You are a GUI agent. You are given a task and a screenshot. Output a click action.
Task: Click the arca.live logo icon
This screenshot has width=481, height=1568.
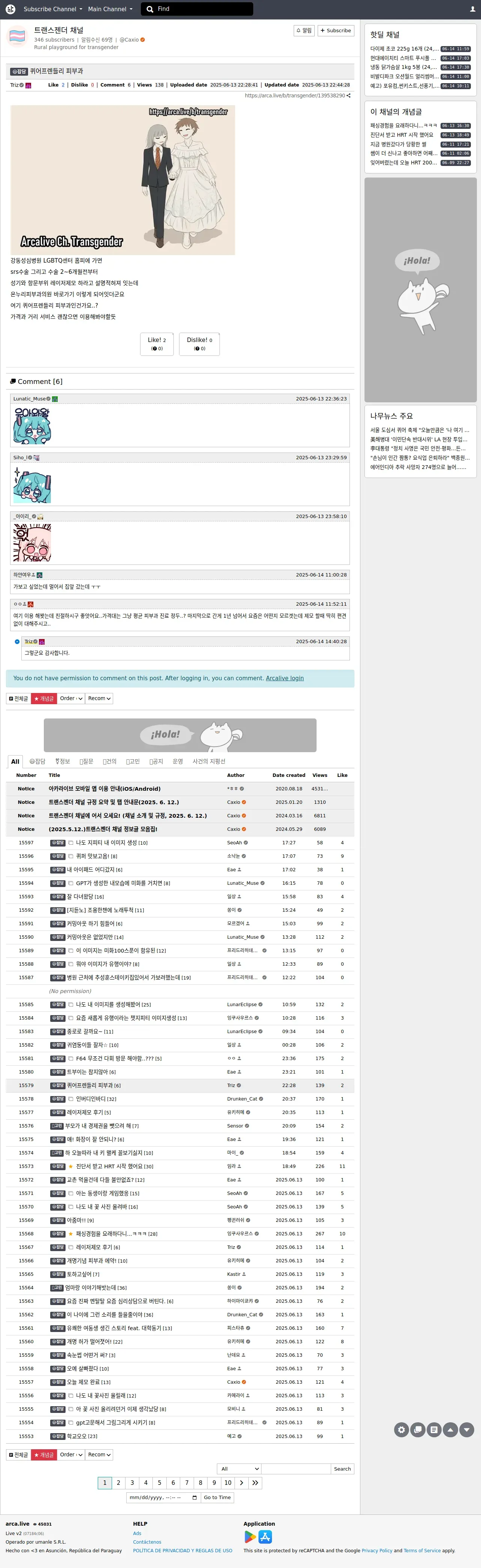(x=10, y=9)
